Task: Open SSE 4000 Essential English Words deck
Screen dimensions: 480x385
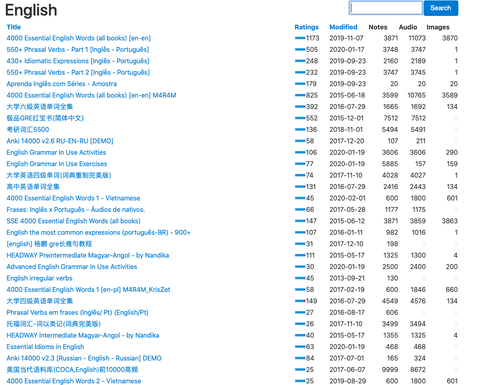Action: coord(73,221)
